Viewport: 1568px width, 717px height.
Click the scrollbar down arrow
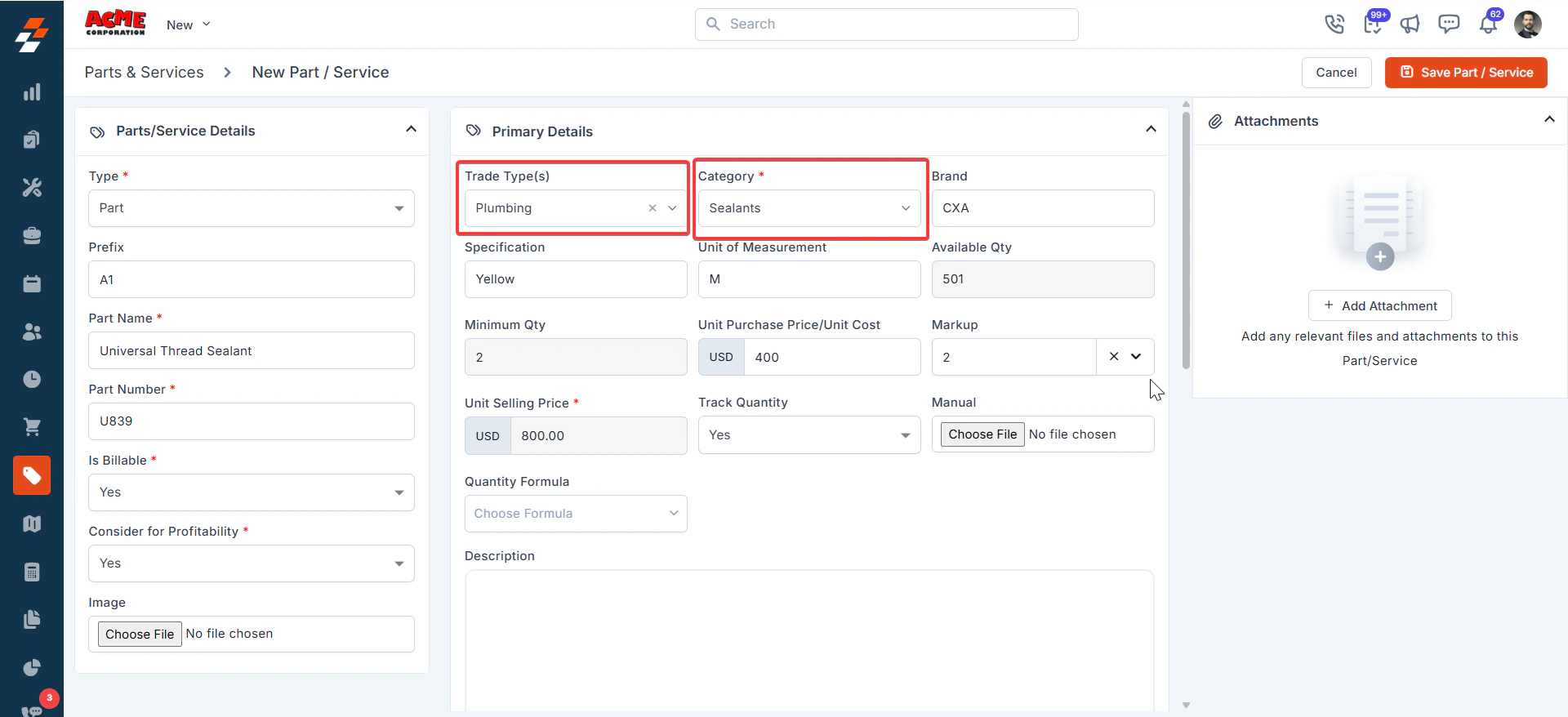tap(1186, 705)
